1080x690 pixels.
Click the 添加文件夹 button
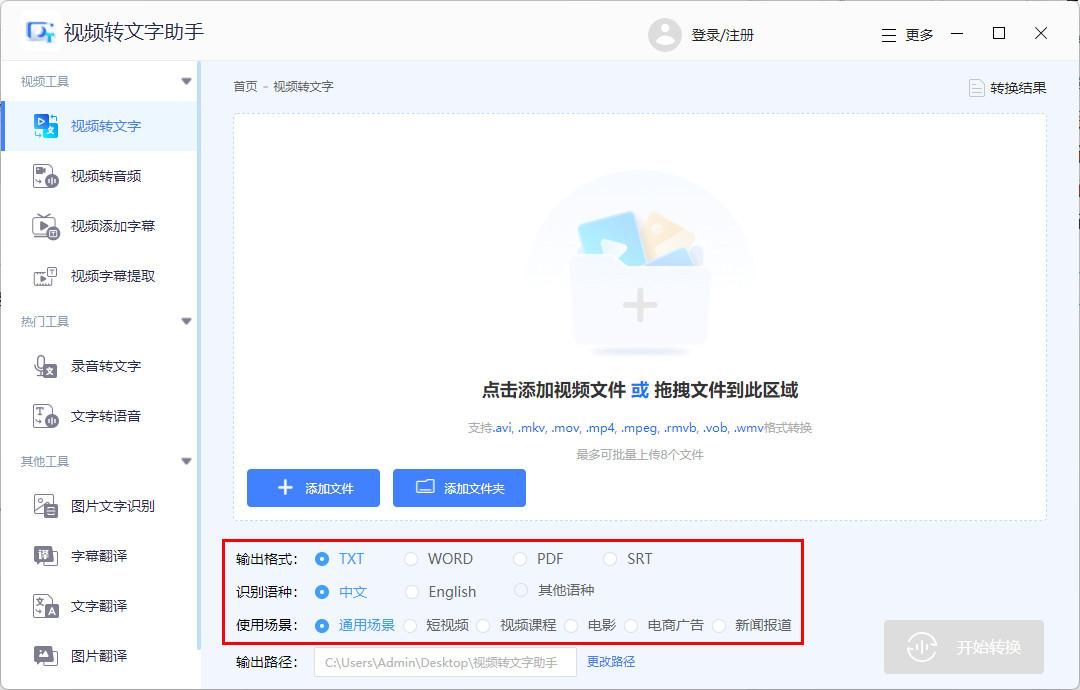click(459, 488)
